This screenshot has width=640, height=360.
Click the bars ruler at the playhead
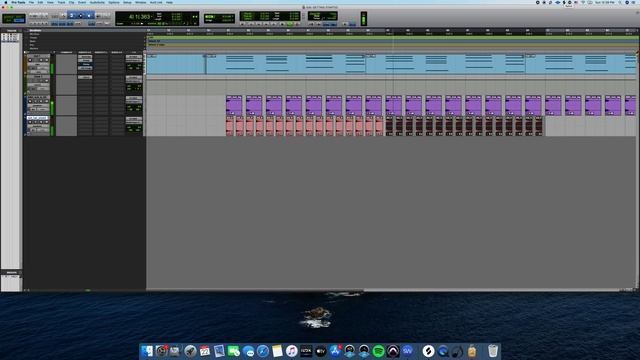[393, 31]
